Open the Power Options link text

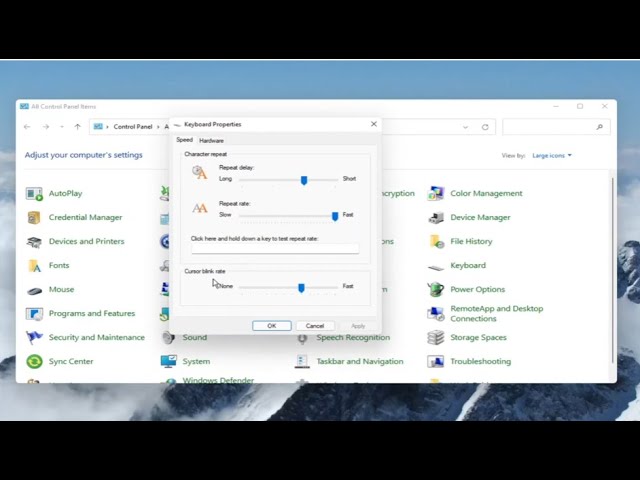pyautogui.click(x=478, y=289)
